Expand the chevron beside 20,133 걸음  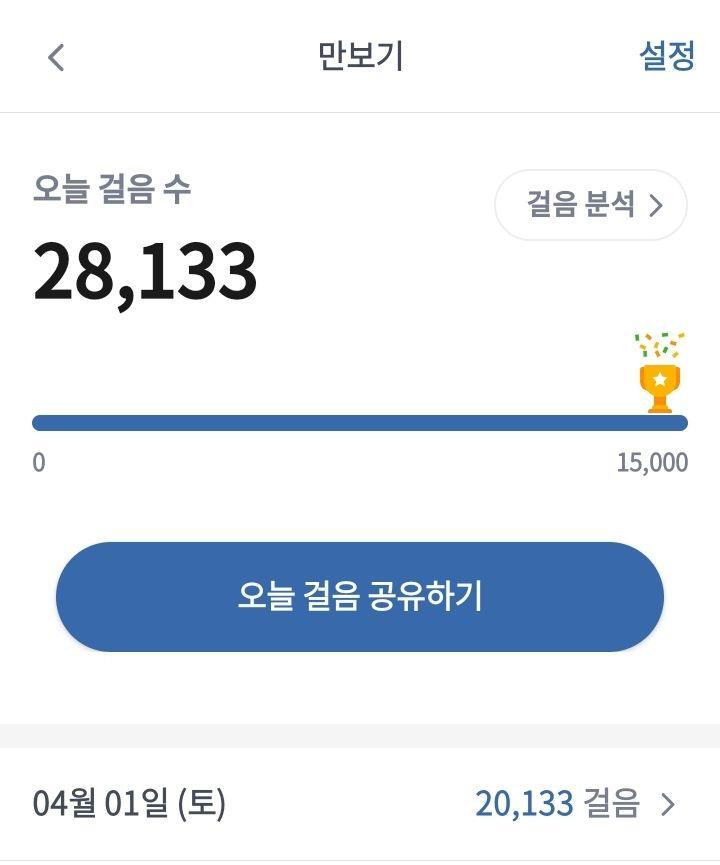(x=668, y=804)
